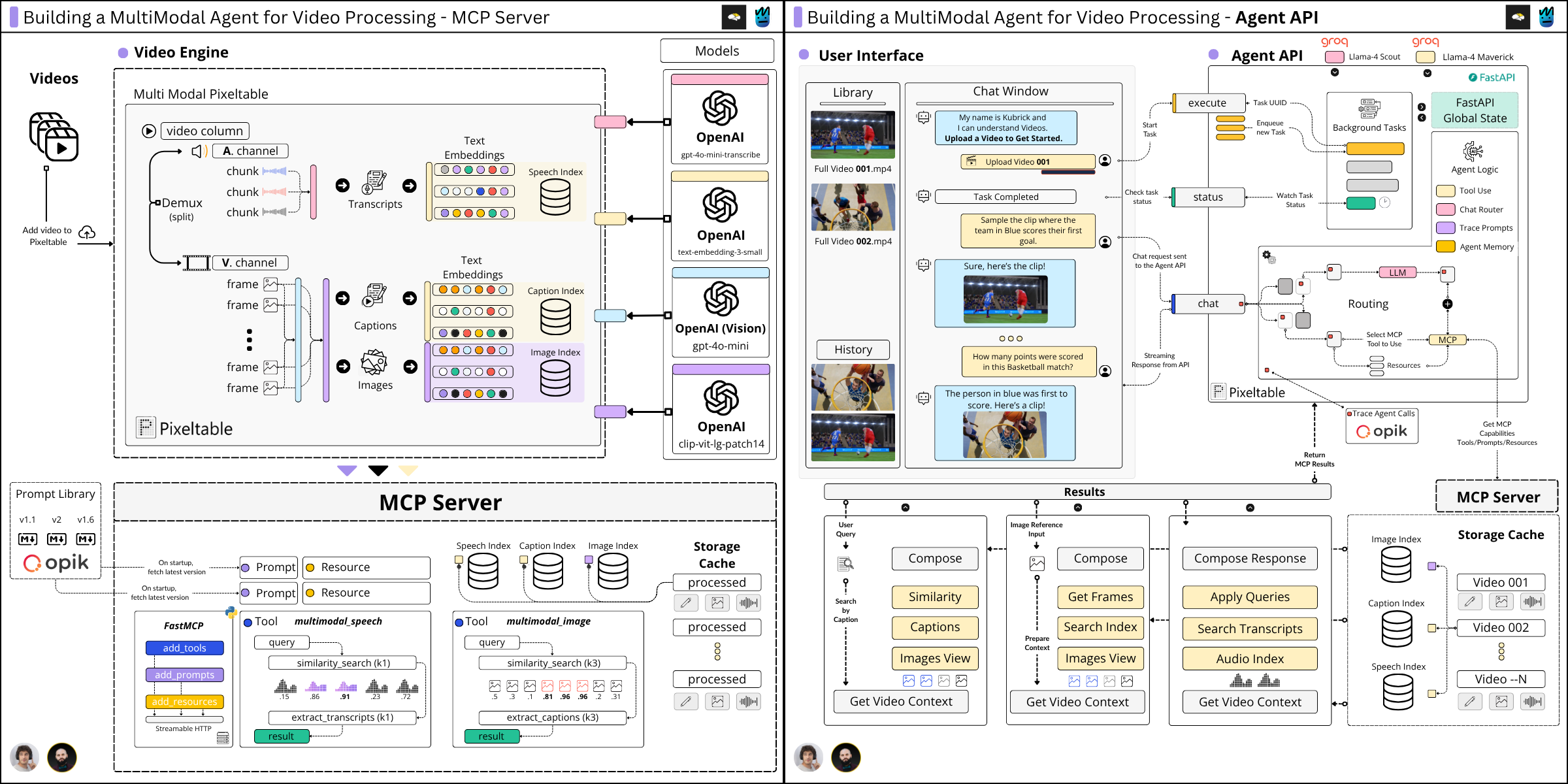Toggle Trace Agent Calls in Opik
This screenshot has height=784, width=1568.
coord(1350,414)
